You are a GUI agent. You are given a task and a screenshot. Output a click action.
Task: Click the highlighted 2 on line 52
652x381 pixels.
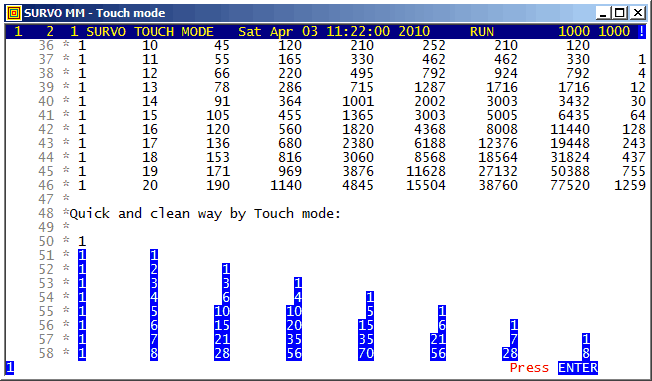(154, 270)
